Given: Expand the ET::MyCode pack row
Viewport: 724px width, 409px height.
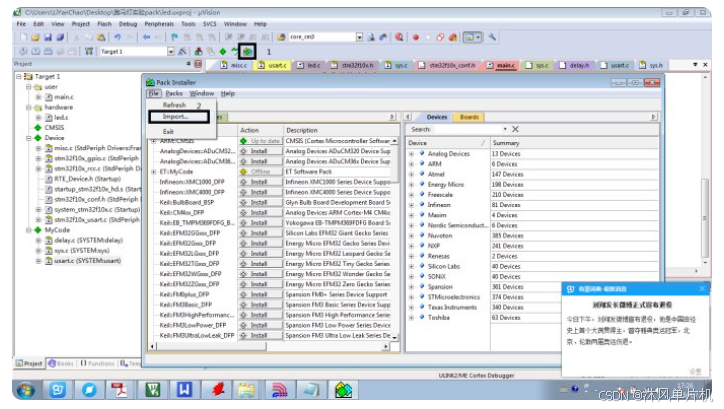Looking at the screenshot, I should pos(154,172).
